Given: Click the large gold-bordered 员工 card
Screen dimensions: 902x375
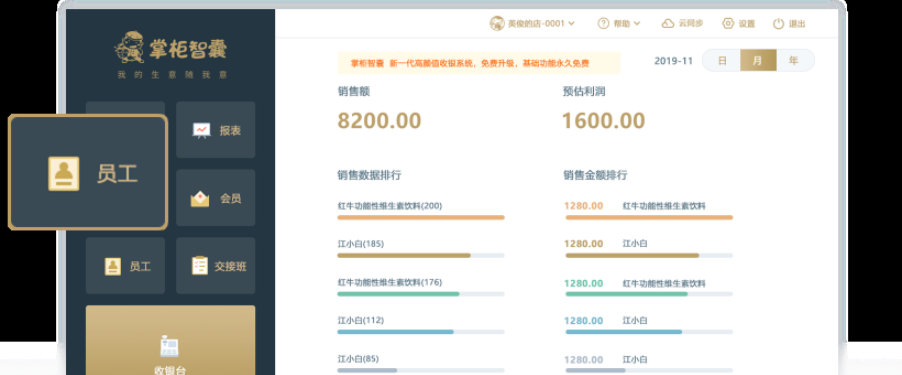Looking at the screenshot, I should 88,173.
